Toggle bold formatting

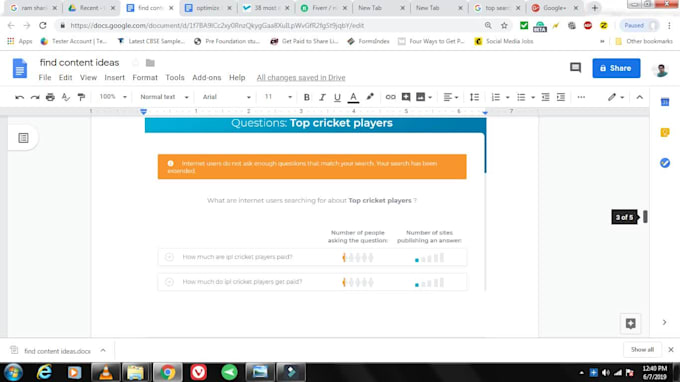point(307,97)
